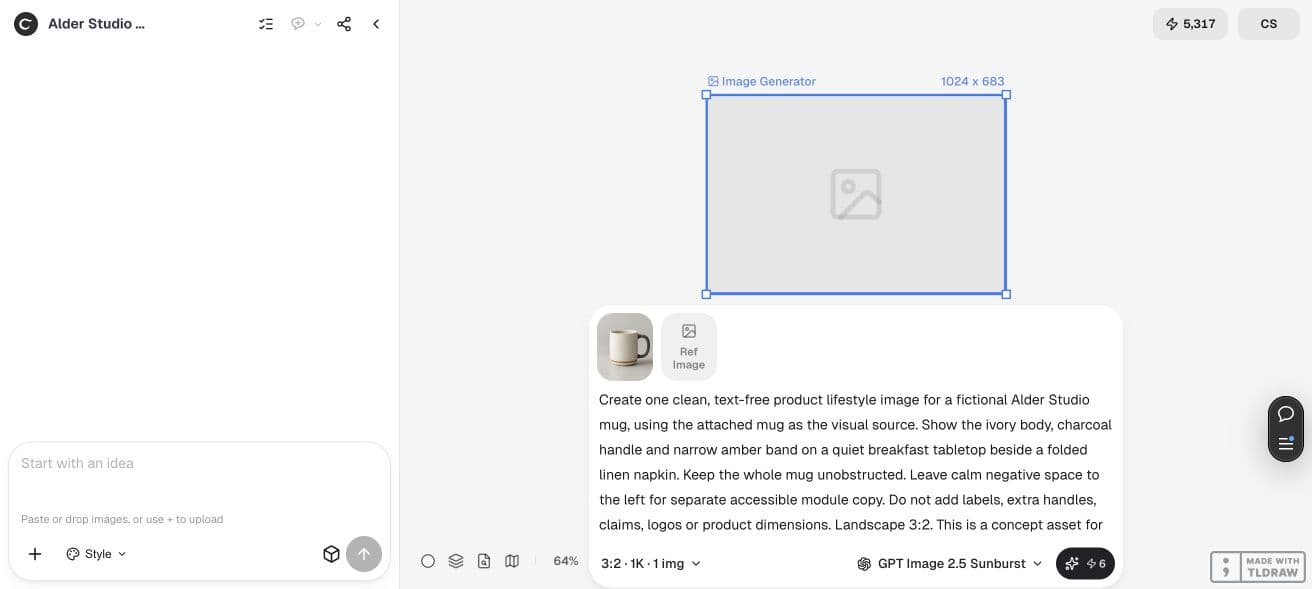Open the attached mug thumbnail
The height and width of the screenshot is (589, 1312).
point(625,347)
